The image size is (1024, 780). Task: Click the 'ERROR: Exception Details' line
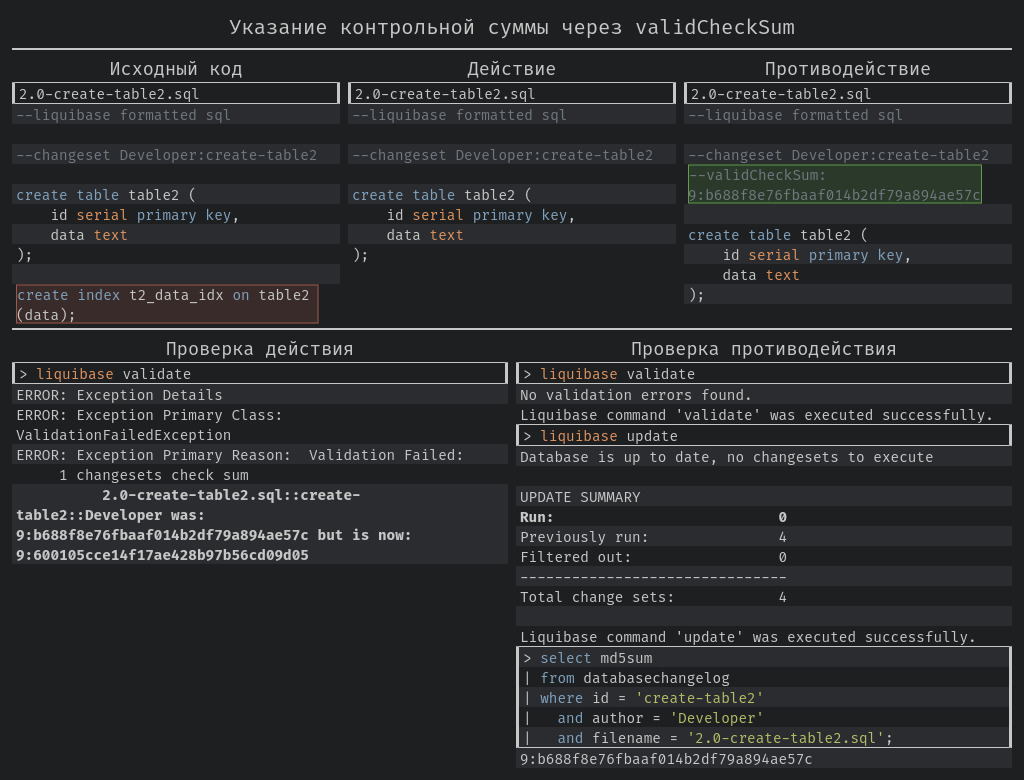click(x=119, y=395)
